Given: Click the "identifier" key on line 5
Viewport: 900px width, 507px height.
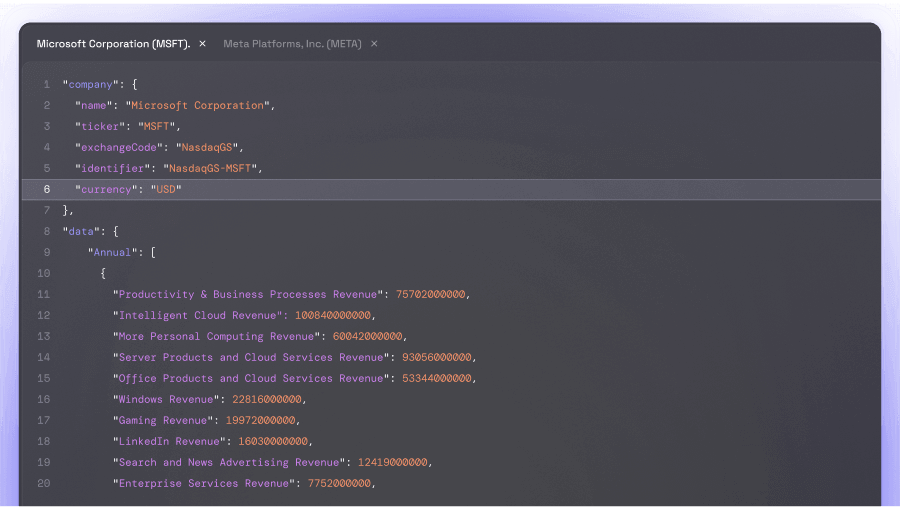Looking at the screenshot, I should [112, 168].
